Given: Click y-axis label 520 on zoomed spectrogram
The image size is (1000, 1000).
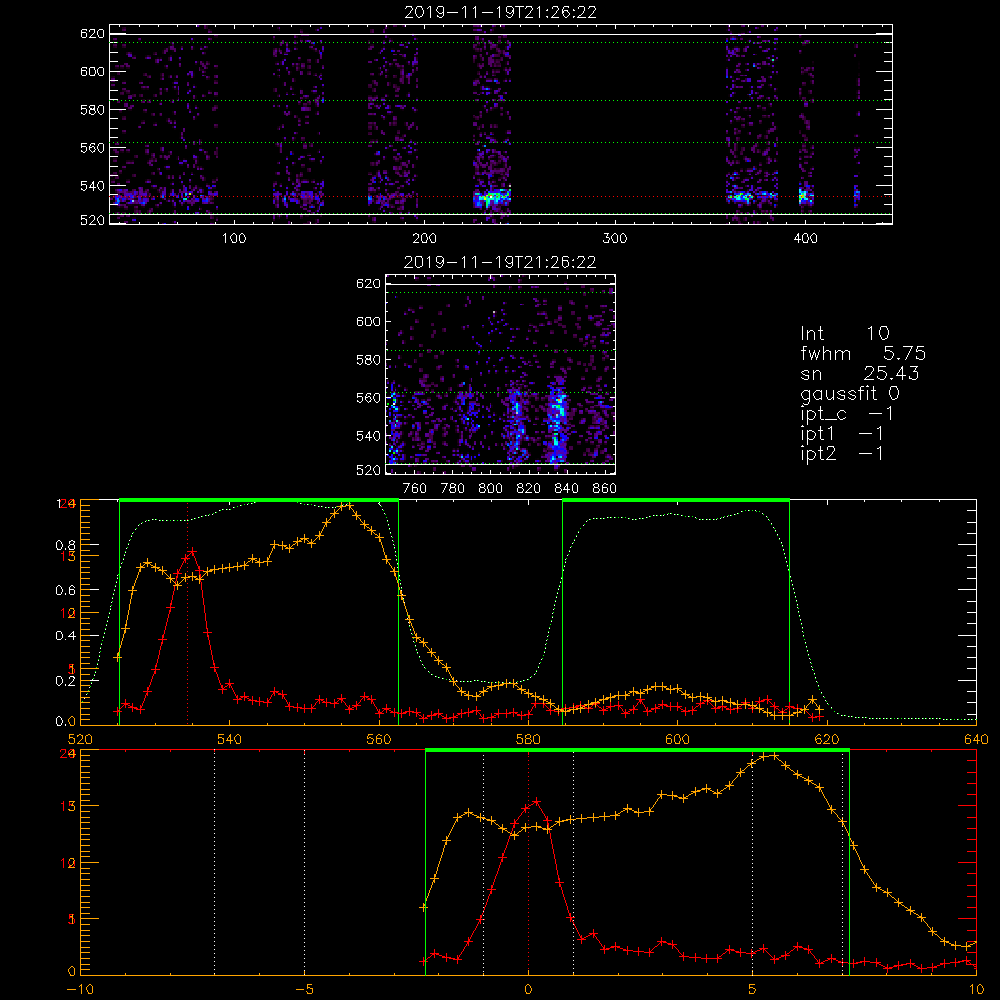Looking at the screenshot, I should coord(369,470).
